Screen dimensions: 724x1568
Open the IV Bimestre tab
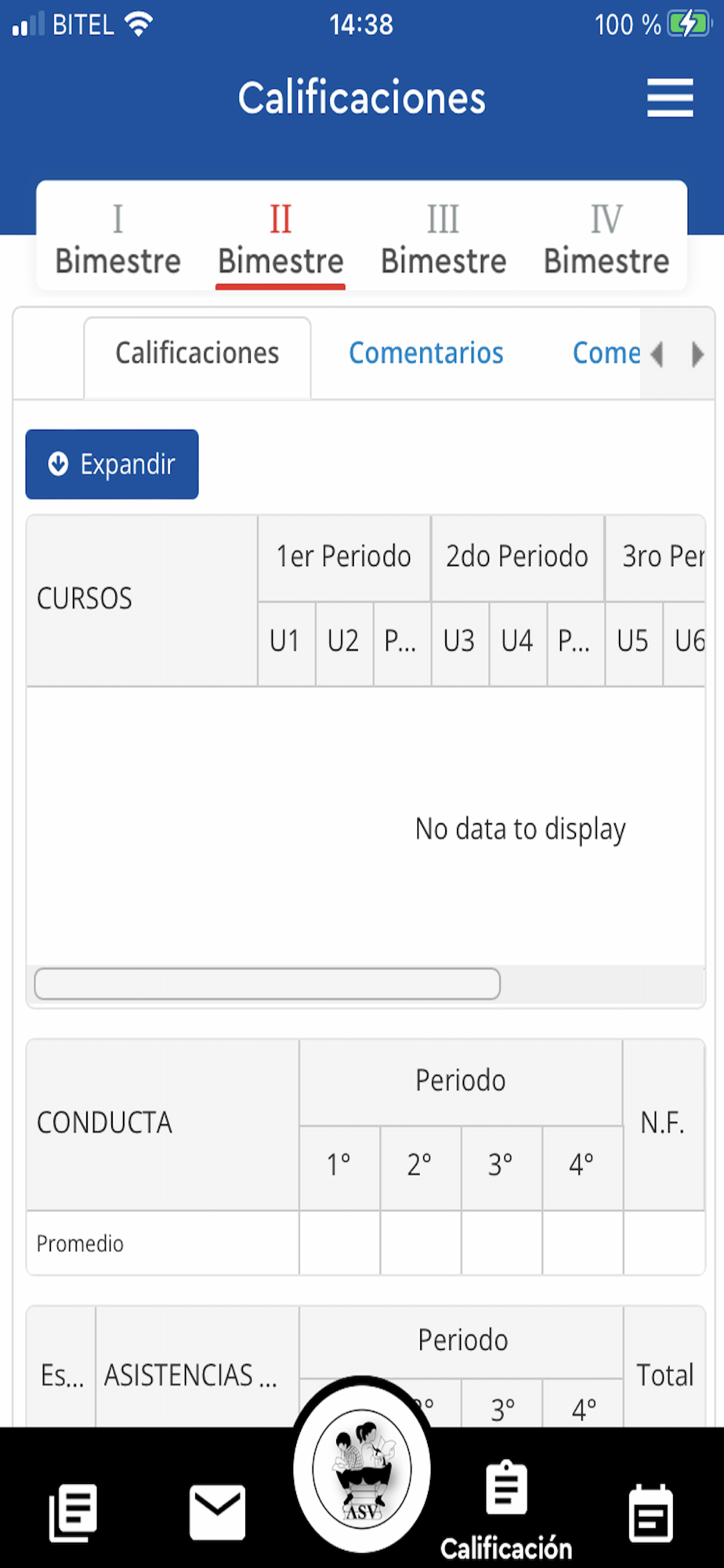click(606, 239)
